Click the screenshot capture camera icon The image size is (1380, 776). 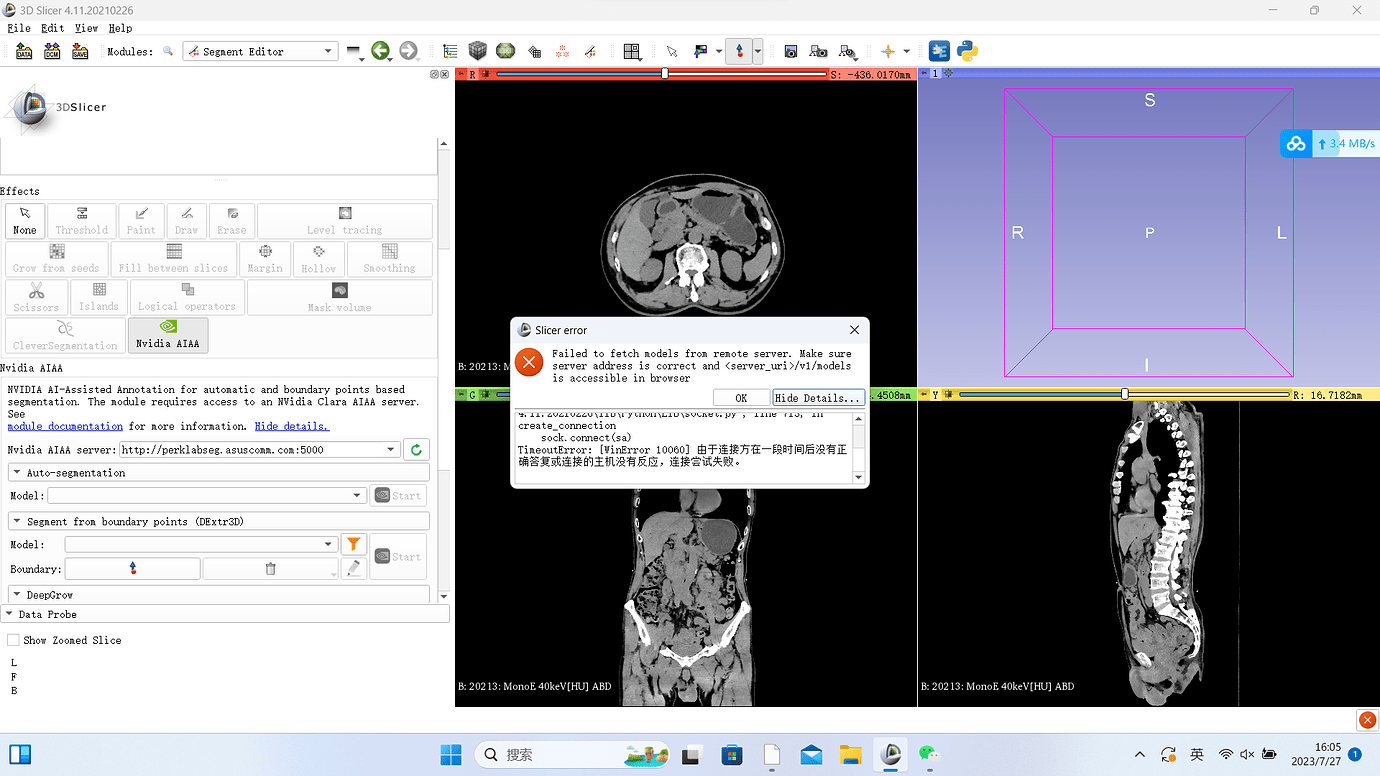click(x=791, y=51)
